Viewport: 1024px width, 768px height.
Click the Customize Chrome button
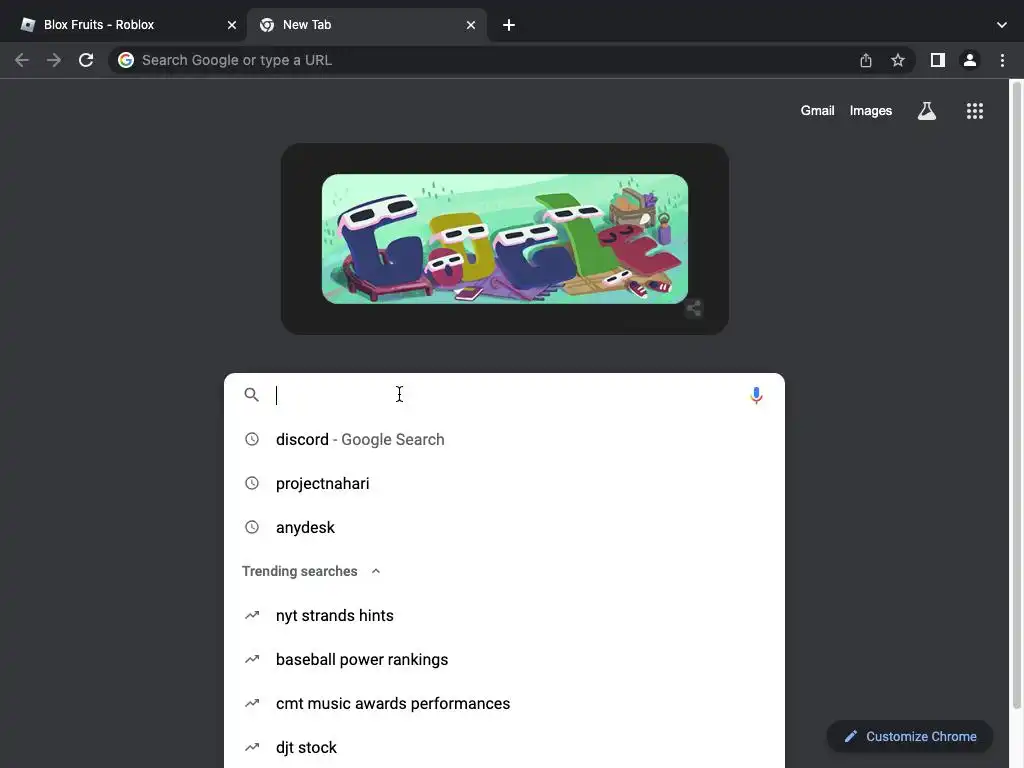[910, 737]
